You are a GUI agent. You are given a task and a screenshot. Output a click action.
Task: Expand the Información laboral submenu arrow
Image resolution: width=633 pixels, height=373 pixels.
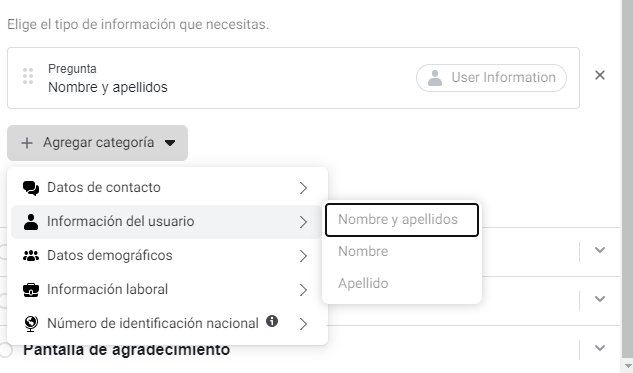[x=303, y=289]
